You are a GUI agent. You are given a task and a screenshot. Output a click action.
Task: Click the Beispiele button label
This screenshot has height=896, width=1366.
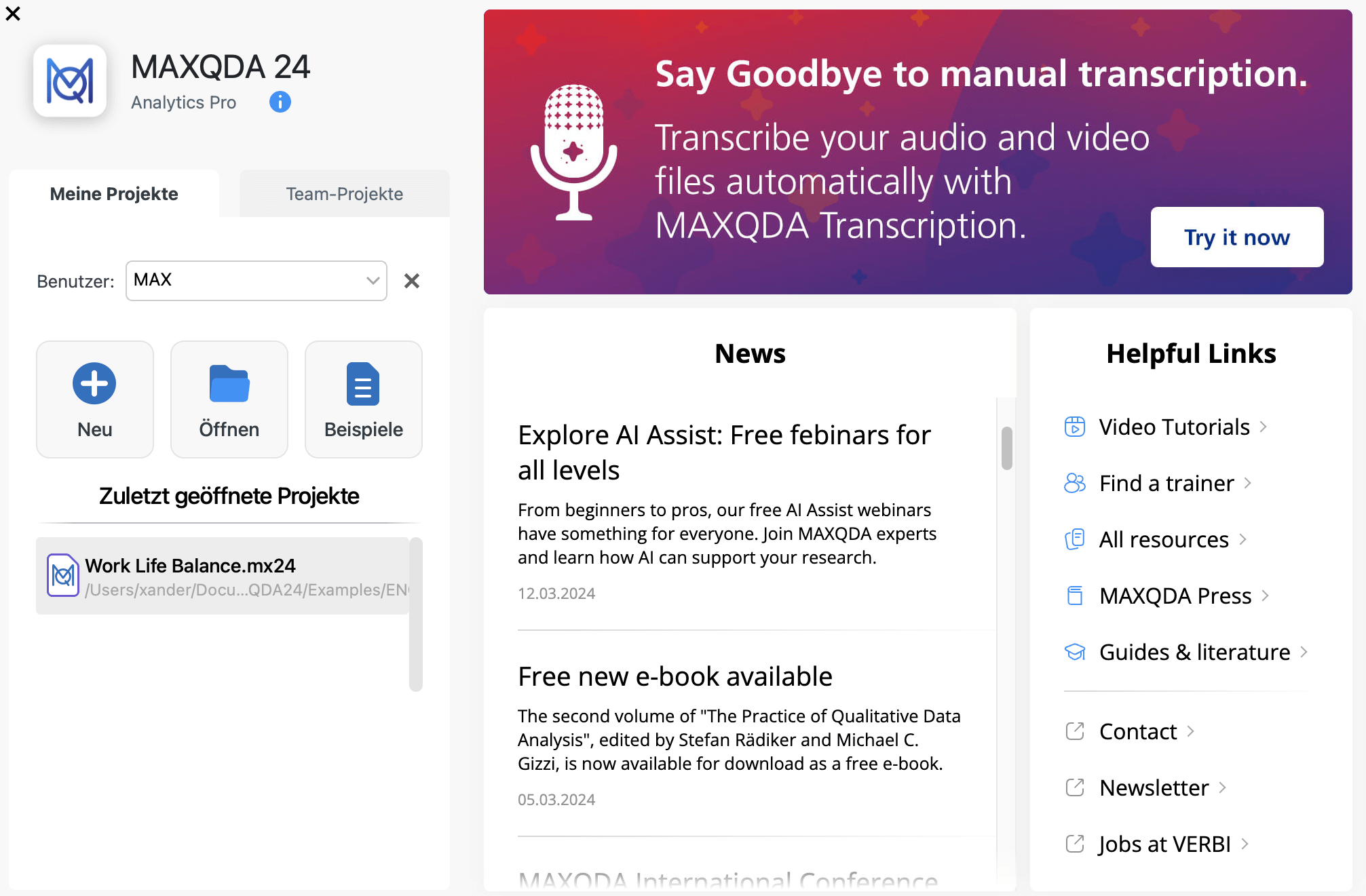point(364,429)
